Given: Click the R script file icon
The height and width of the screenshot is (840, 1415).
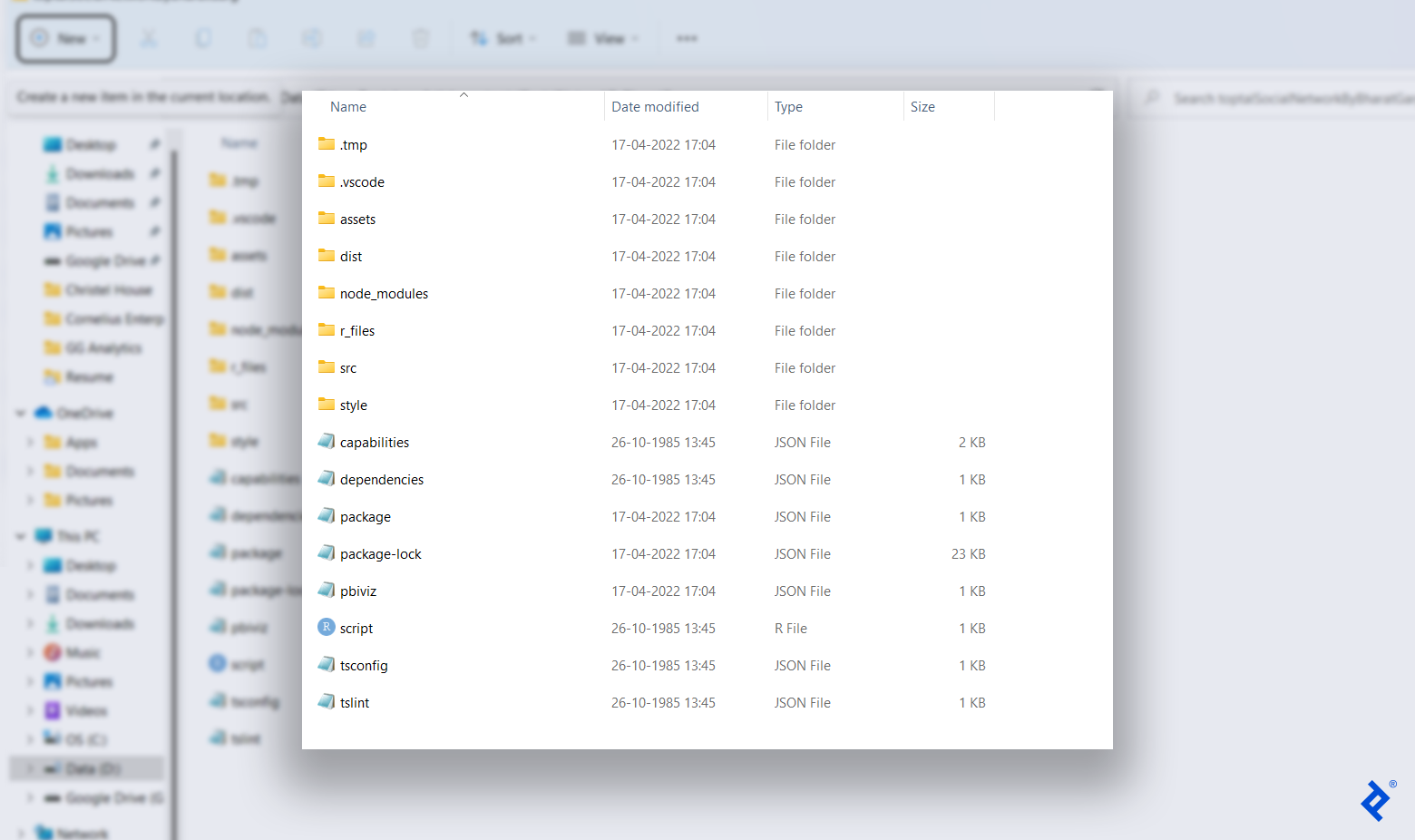Looking at the screenshot, I should point(326,628).
